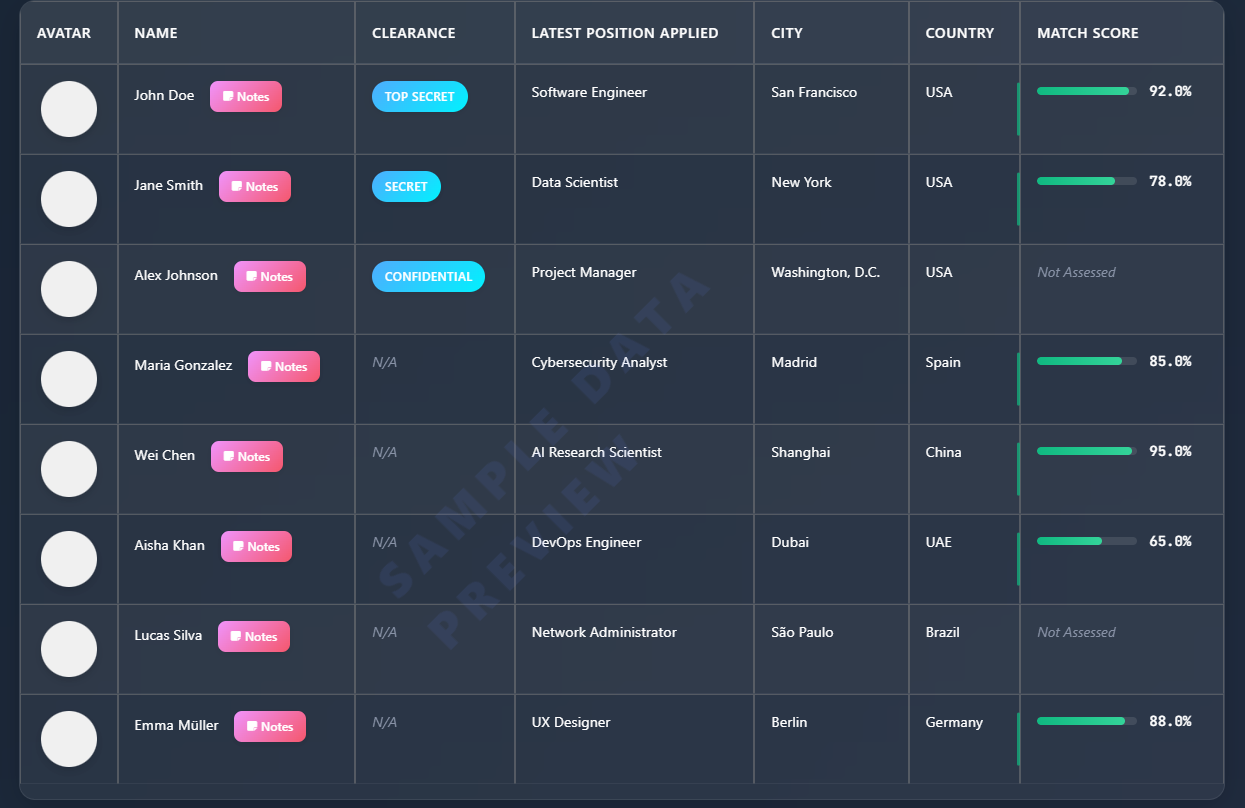This screenshot has height=808, width=1245.
Task: Open Notes for Emma Müller
Action: 269,726
